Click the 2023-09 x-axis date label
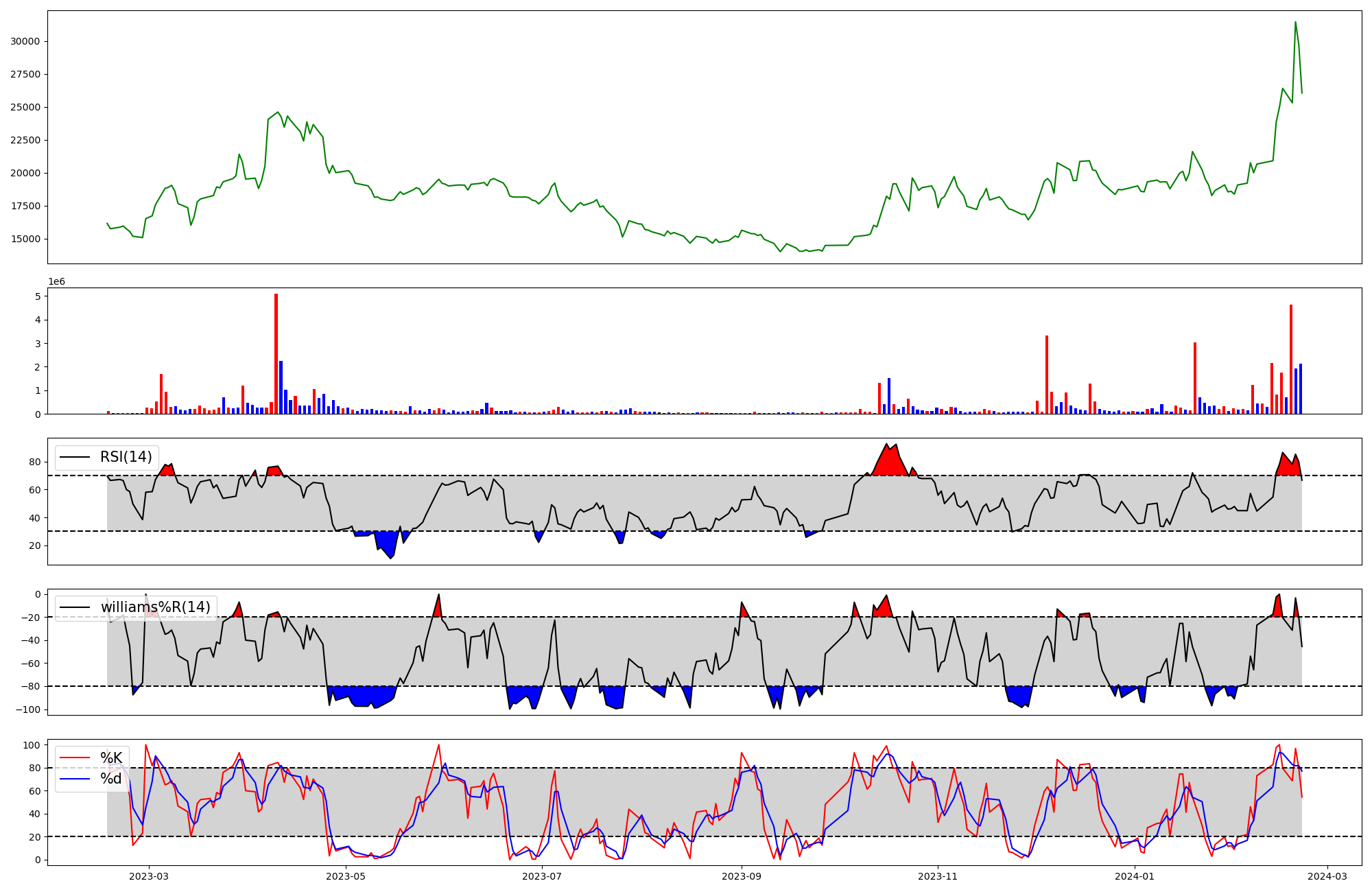The image size is (1372, 892). pos(742,876)
